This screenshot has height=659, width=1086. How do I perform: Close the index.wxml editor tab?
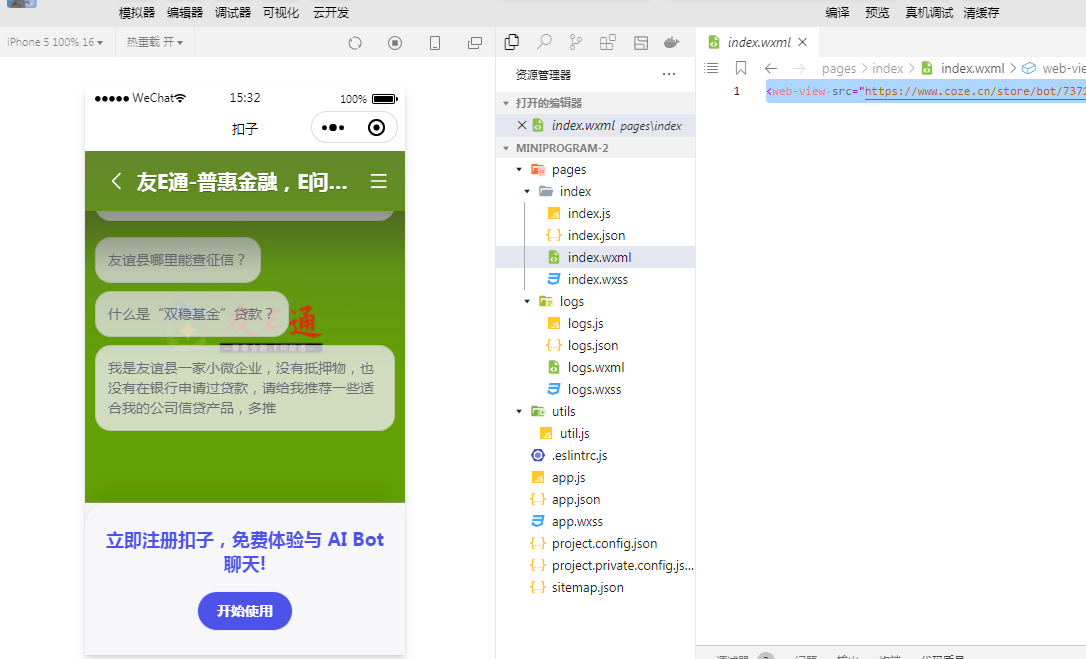point(803,42)
